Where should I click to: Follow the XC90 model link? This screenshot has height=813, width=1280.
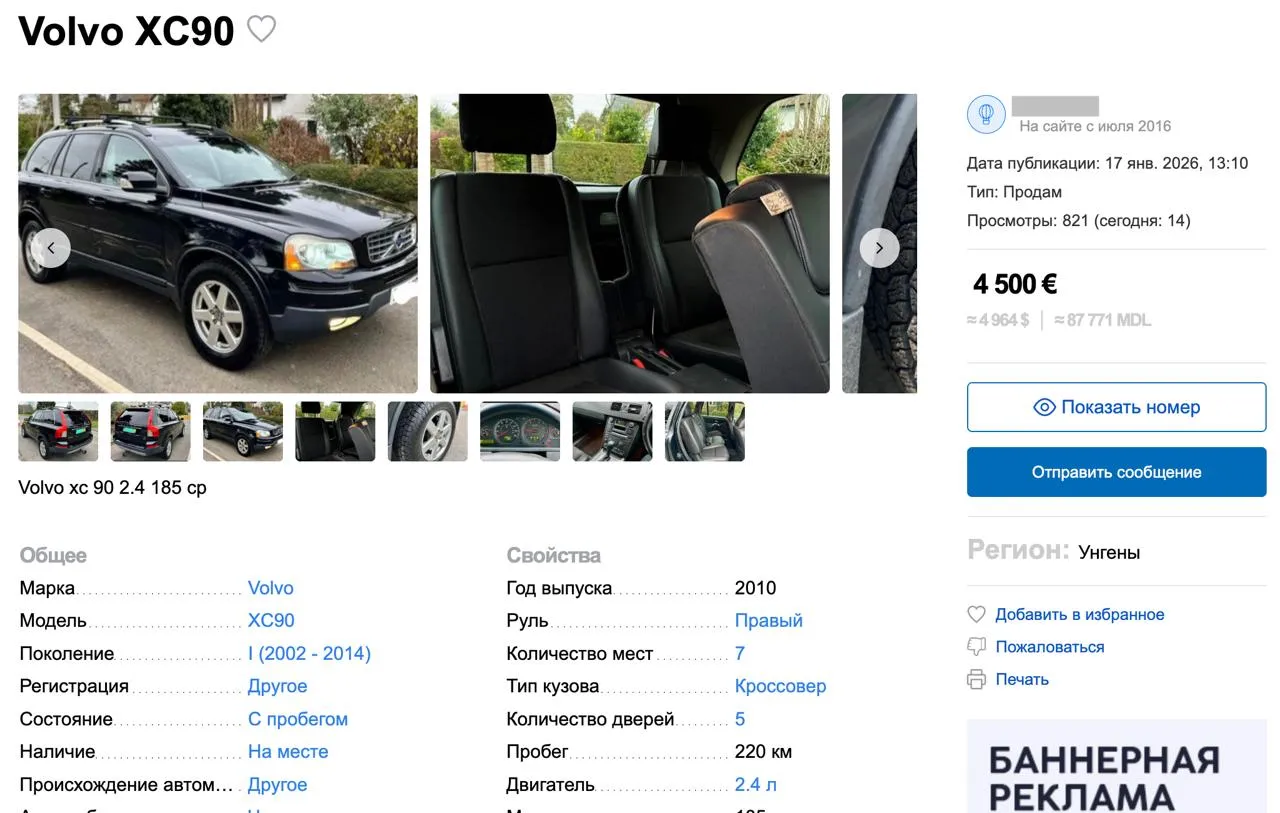(x=271, y=621)
